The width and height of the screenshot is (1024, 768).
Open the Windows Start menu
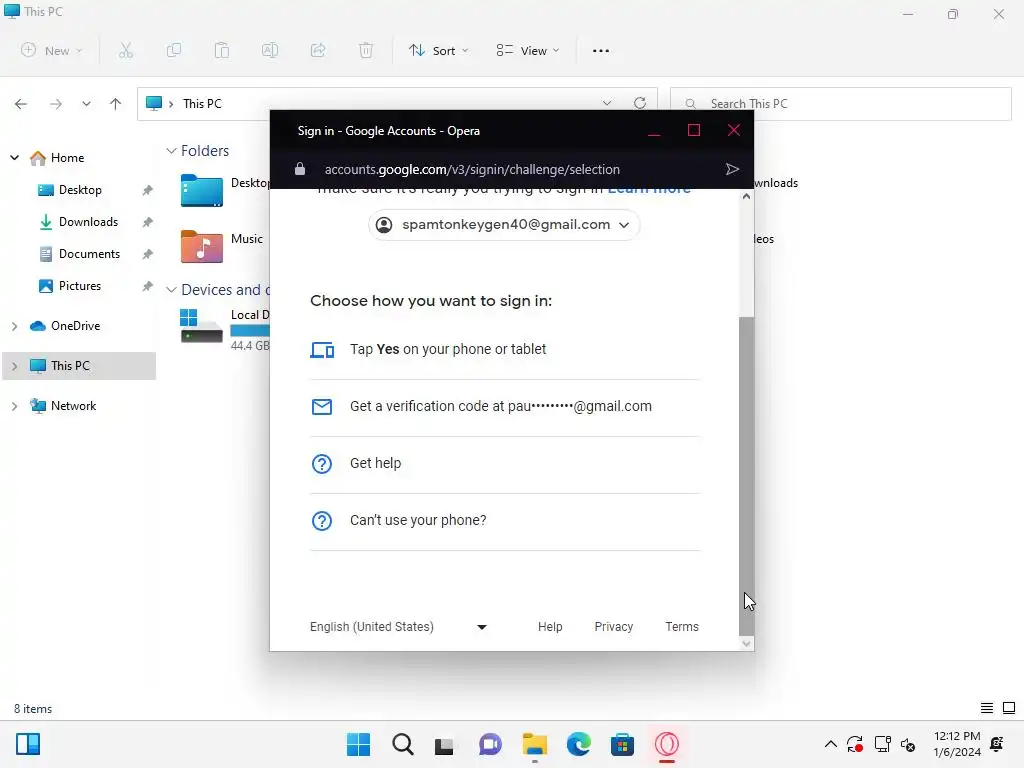pos(359,744)
